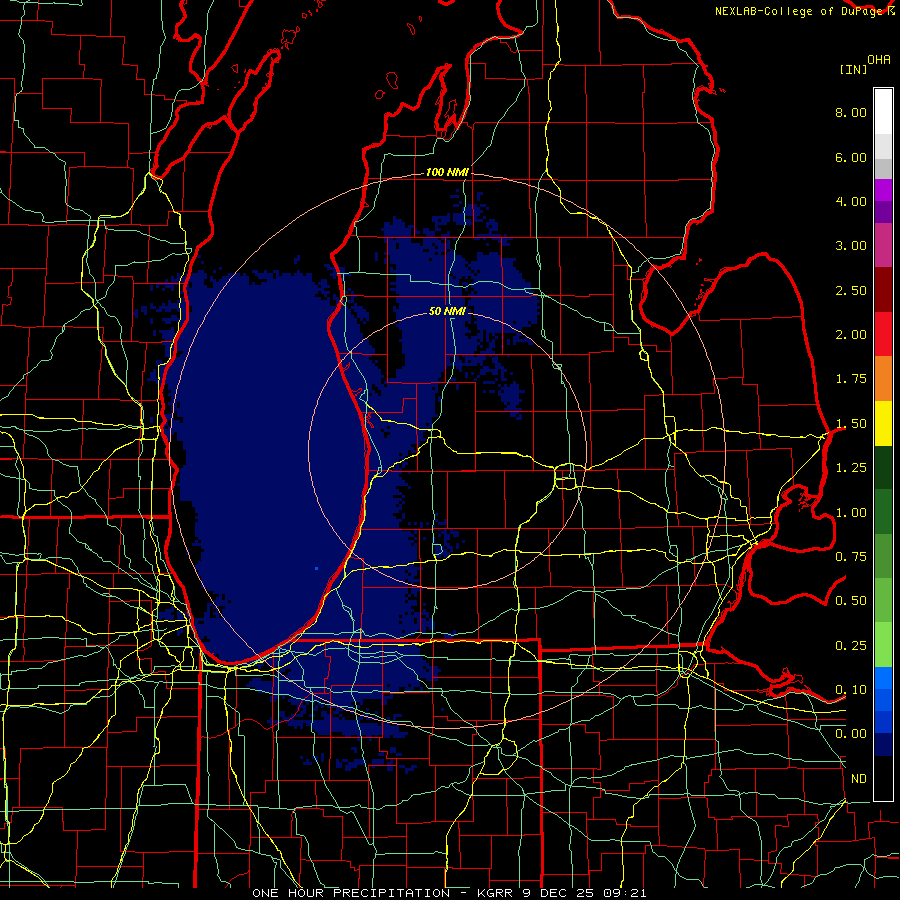This screenshot has width=900, height=900.
Task: Click the 0.25 legend value
Action: pos(851,646)
